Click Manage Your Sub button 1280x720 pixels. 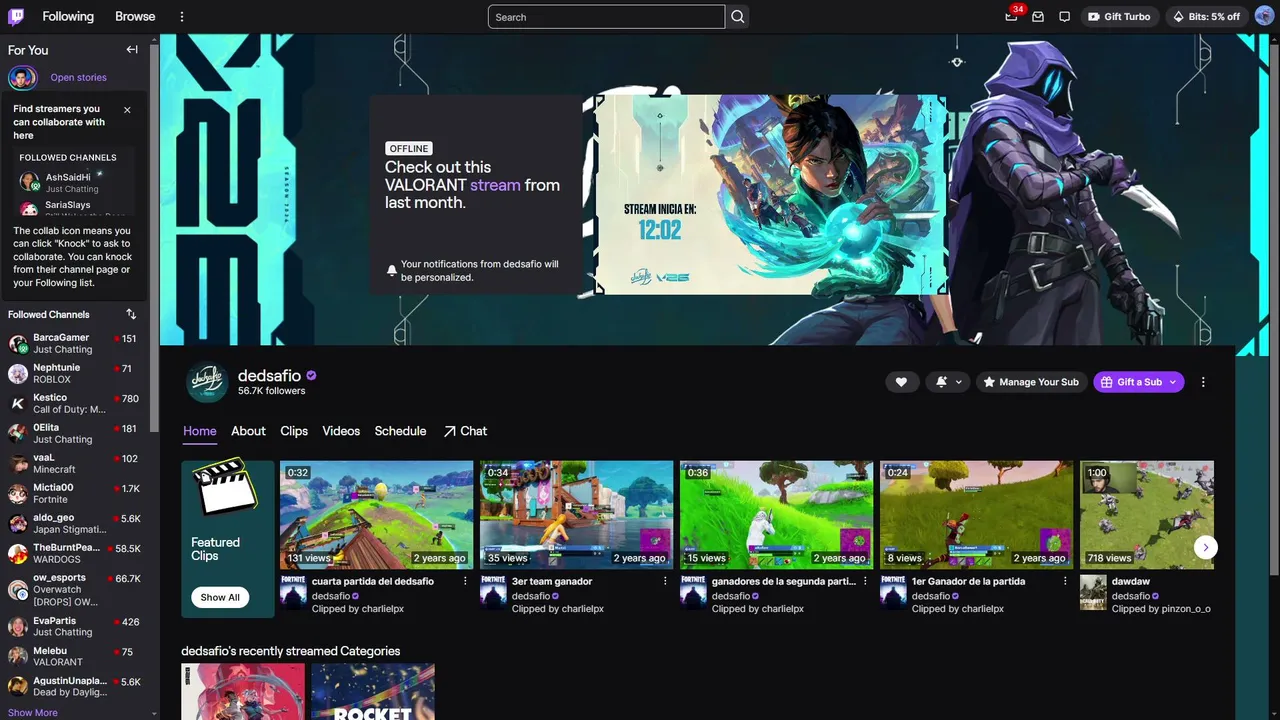[x=1030, y=382]
